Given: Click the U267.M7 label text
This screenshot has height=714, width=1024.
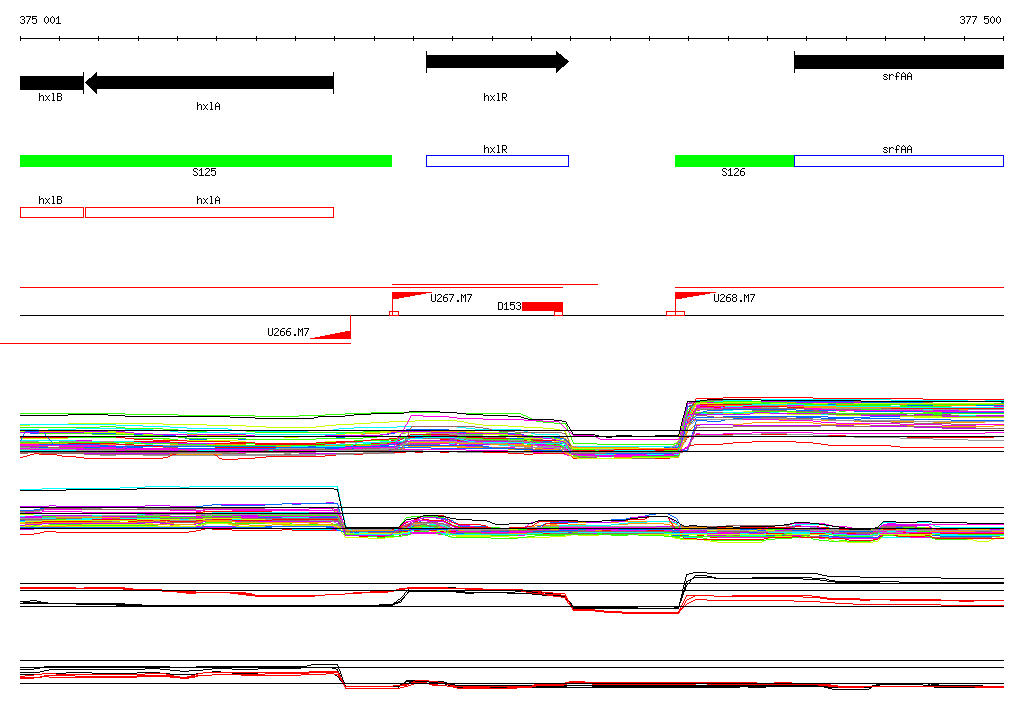Looking at the screenshot, I should click(x=451, y=299).
